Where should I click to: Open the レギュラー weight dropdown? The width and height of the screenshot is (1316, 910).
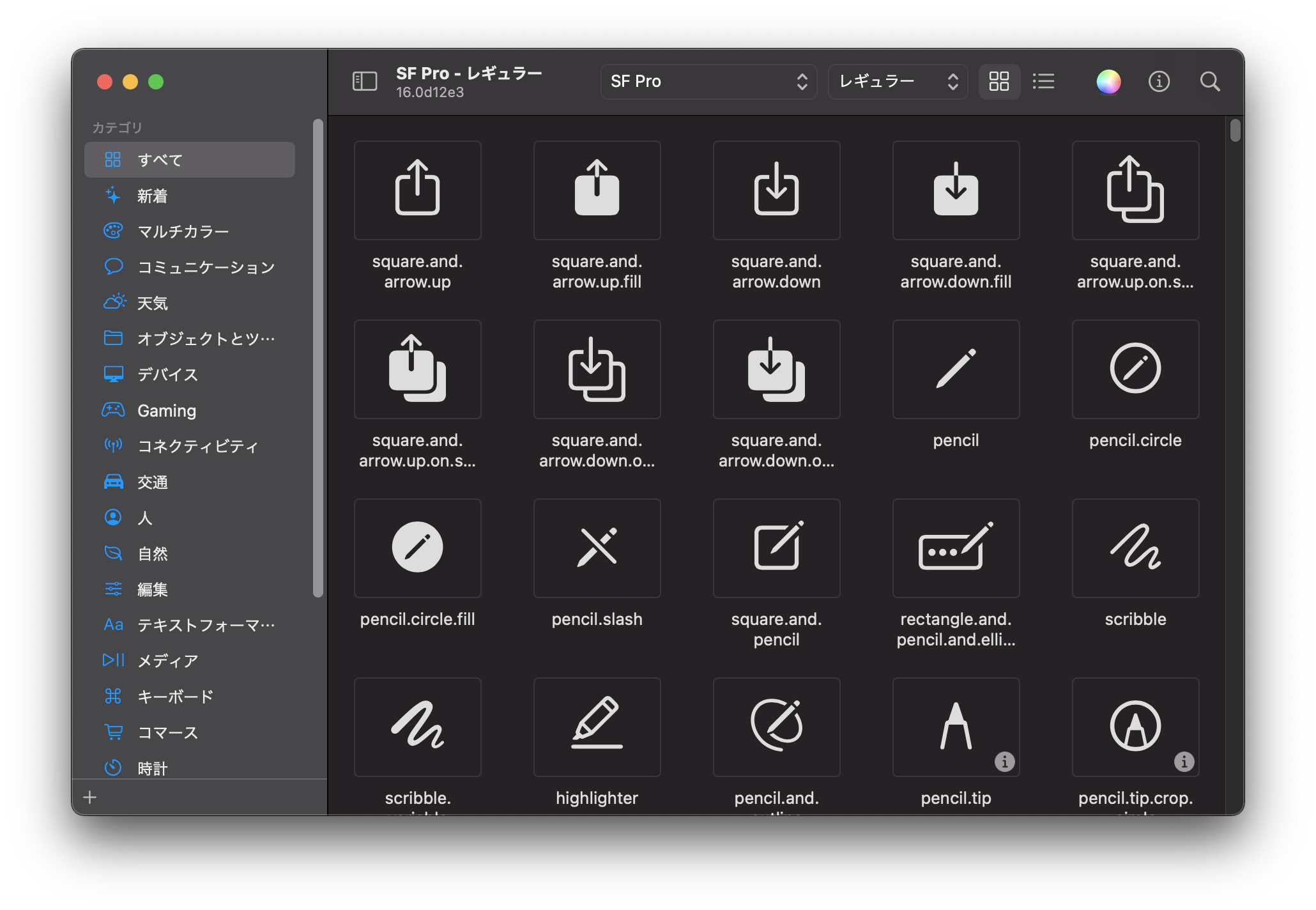(x=897, y=82)
